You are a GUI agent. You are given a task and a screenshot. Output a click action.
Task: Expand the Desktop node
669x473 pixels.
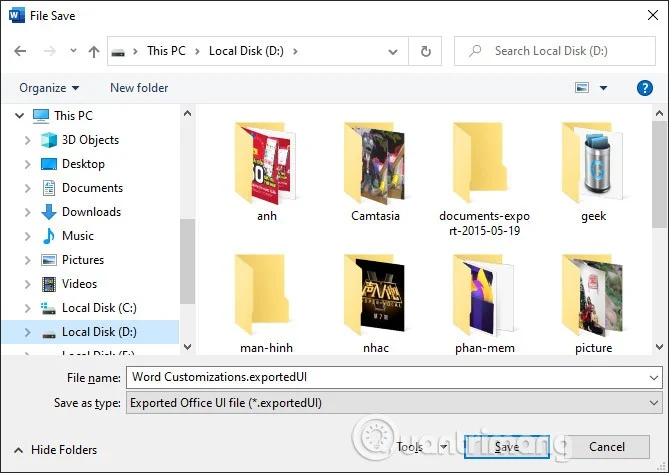(x=28, y=164)
